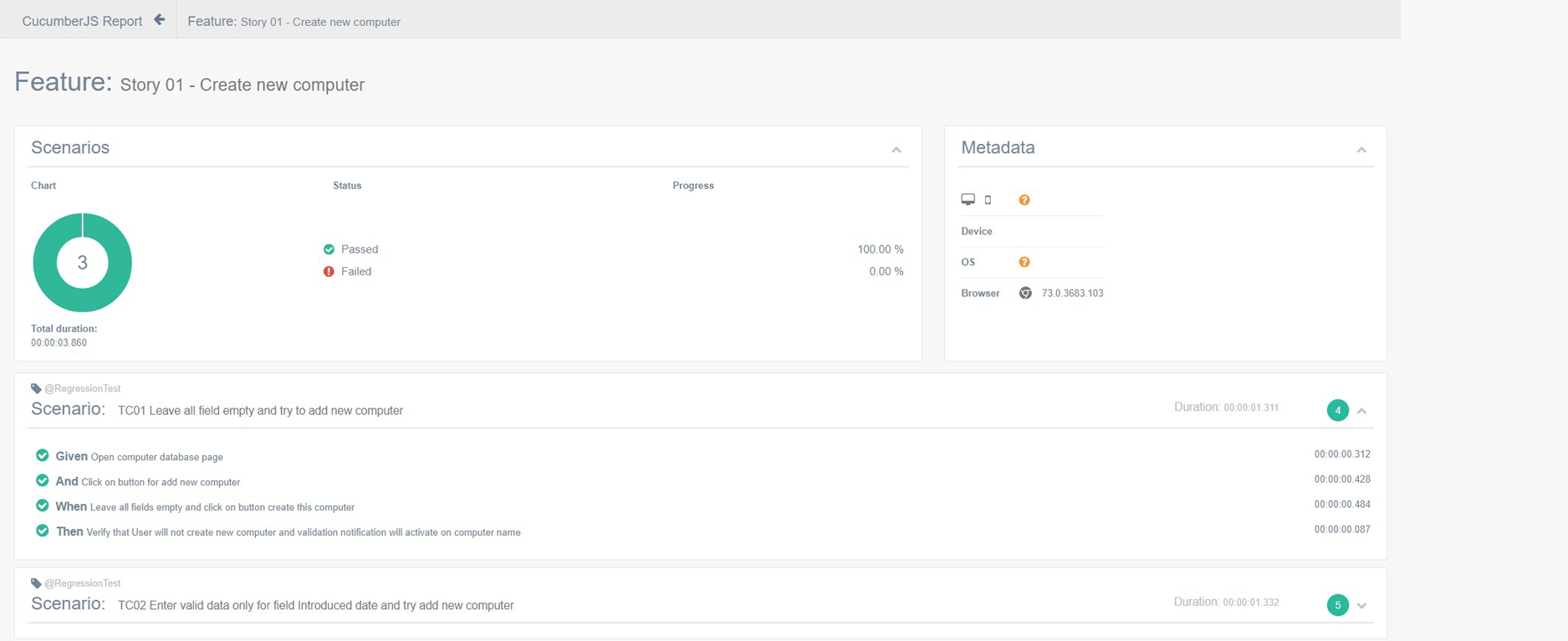1568x641 pixels.
Task: Click the @RegressionTest tag above TC02
Action: point(82,583)
